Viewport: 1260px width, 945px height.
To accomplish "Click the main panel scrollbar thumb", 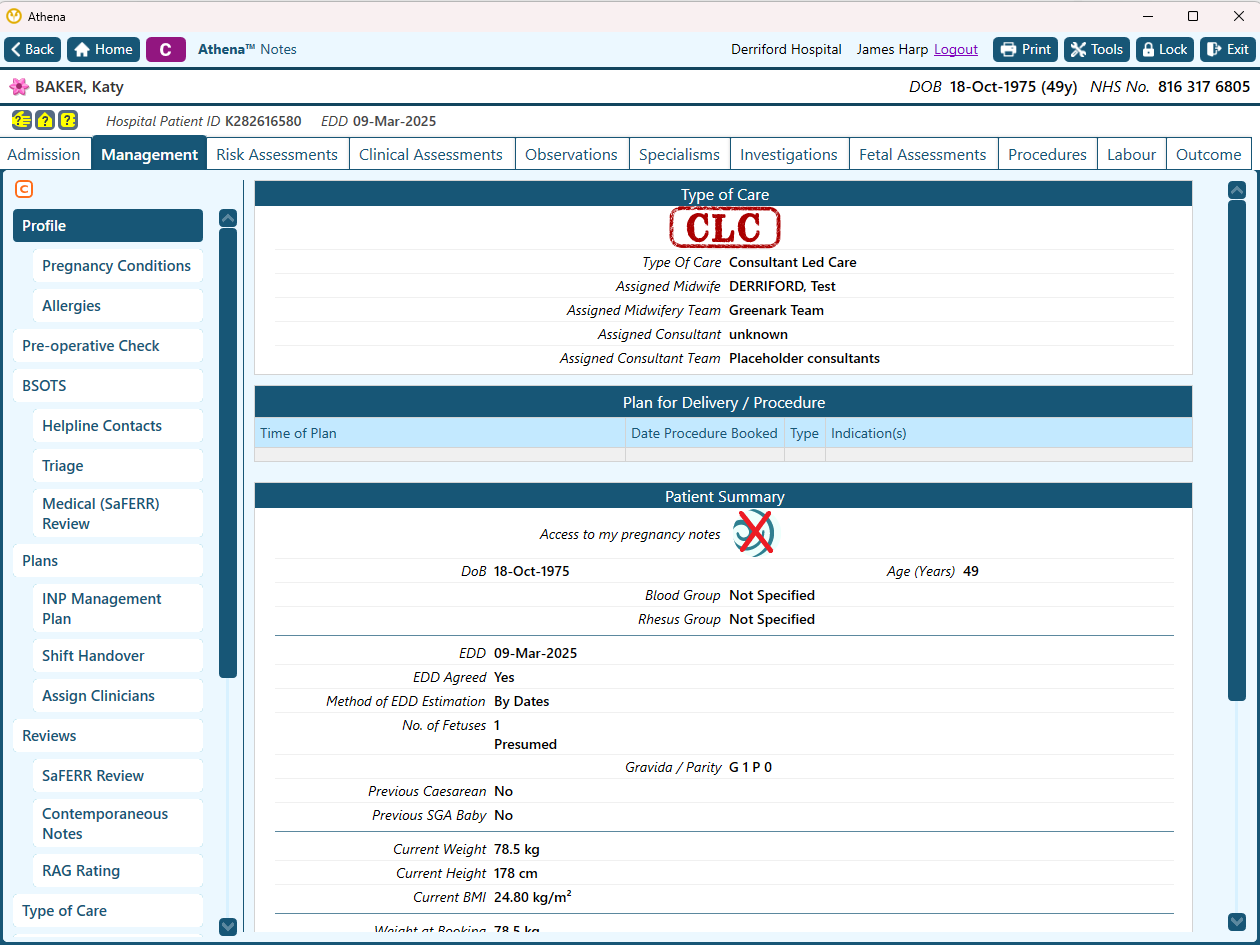I will point(1237,450).
